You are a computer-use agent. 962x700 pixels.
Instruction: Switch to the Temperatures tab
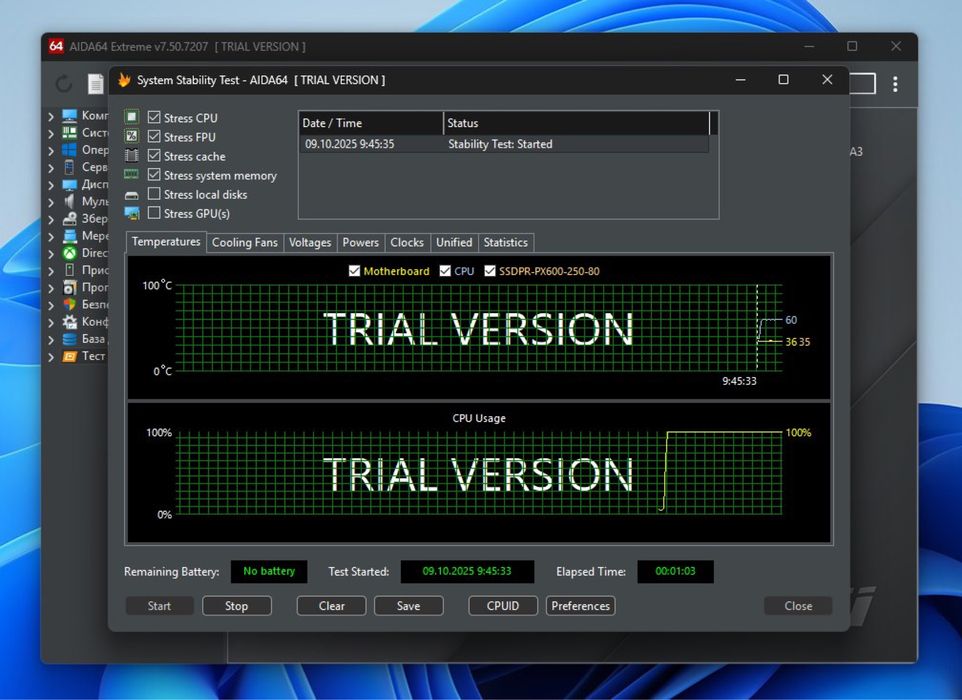tap(166, 242)
